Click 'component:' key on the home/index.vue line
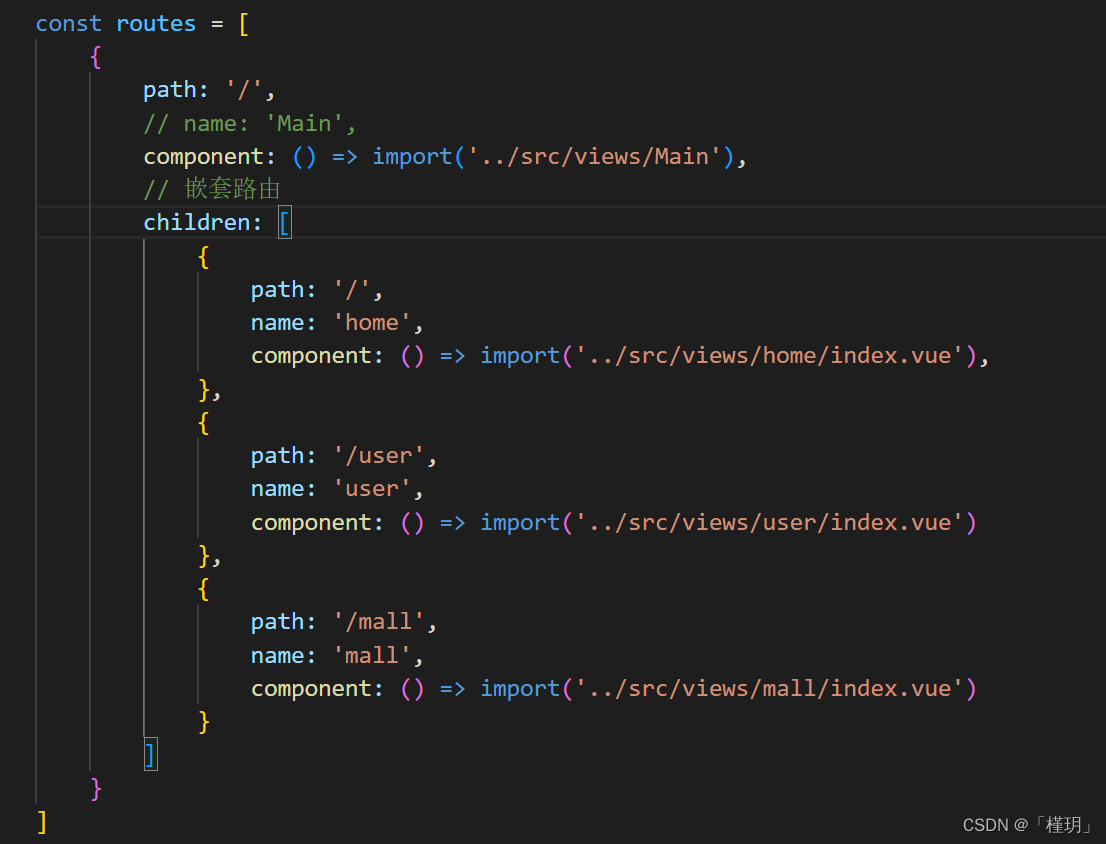Viewport: 1106px width, 844px height. (317, 355)
